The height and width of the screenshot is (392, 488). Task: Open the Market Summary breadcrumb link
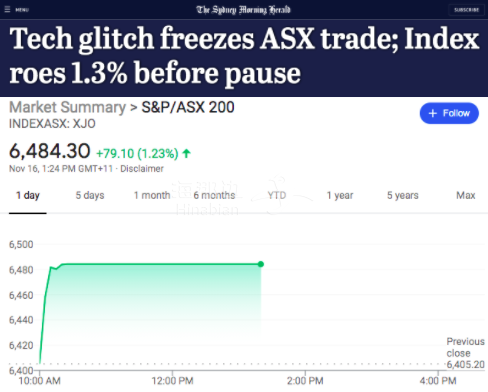(x=67, y=107)
